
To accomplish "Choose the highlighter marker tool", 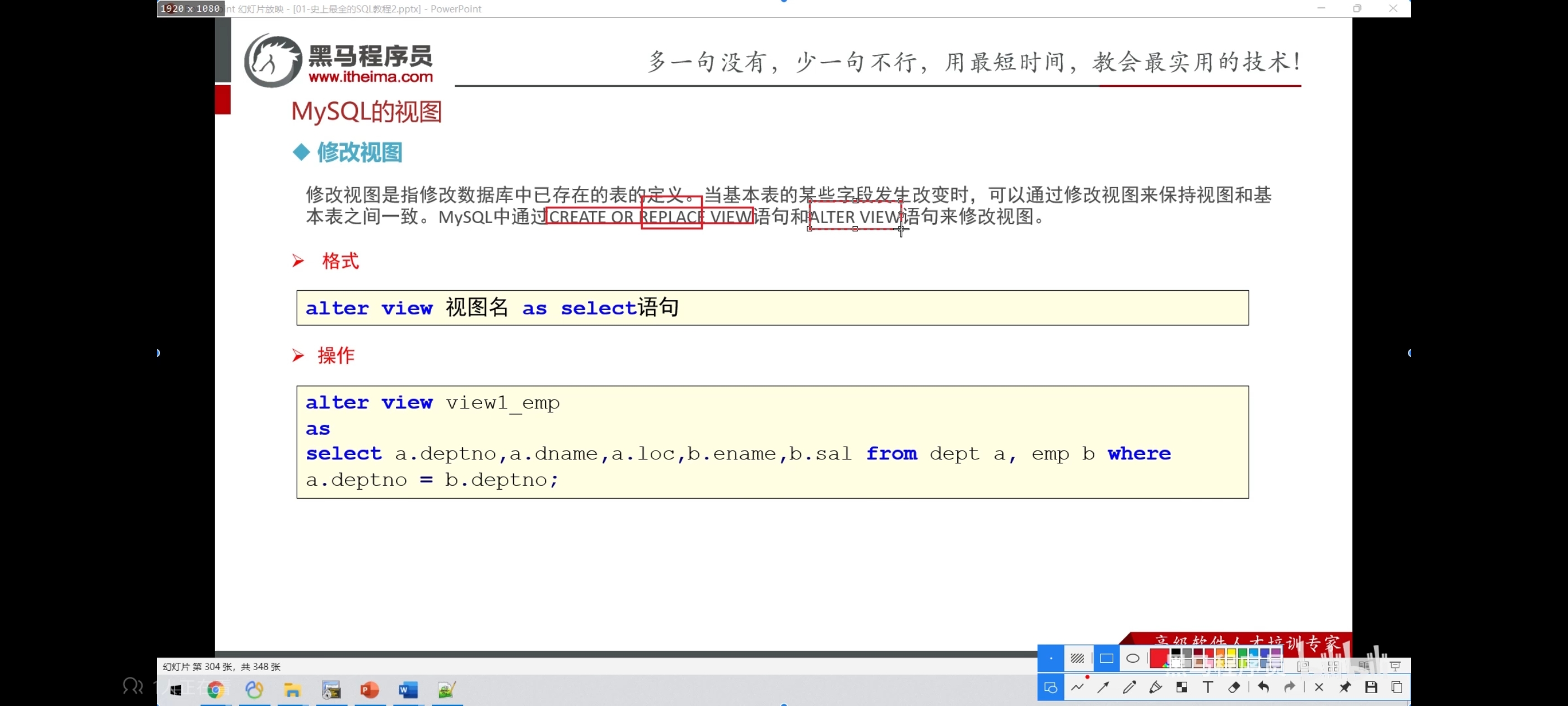I will pyautogui.click(x=1155, y=688).
